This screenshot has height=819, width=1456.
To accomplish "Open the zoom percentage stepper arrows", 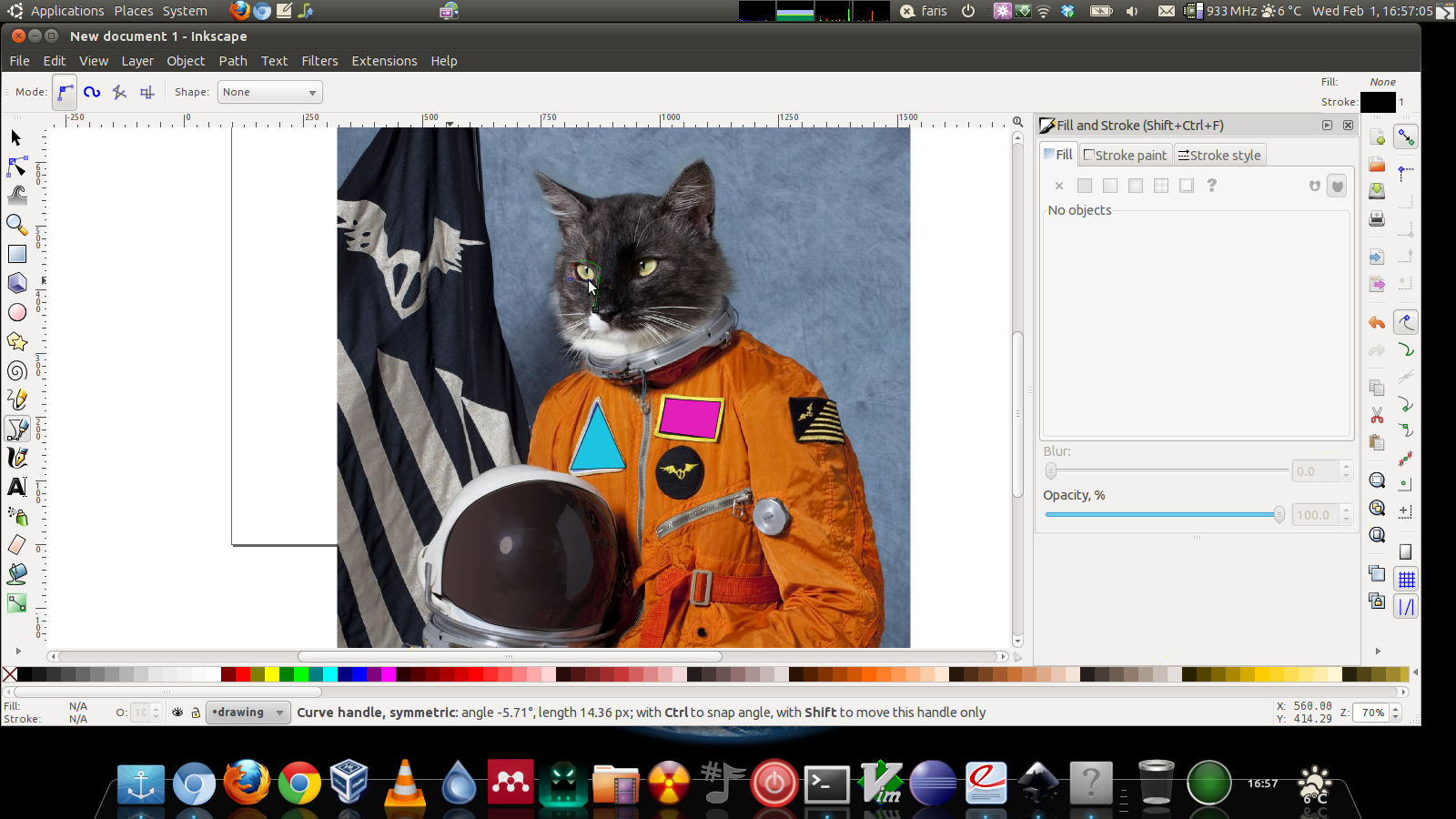I will pyautogui.click(x=1396, y=713).
